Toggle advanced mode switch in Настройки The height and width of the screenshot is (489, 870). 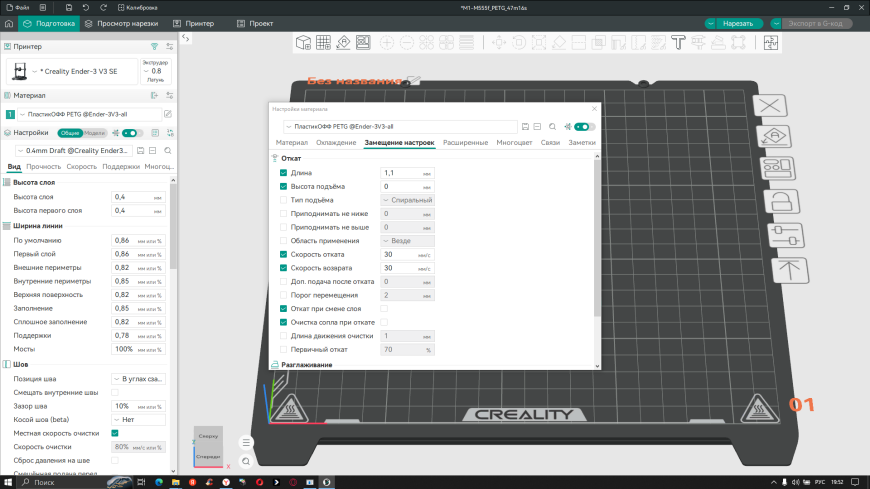point(130,133)
